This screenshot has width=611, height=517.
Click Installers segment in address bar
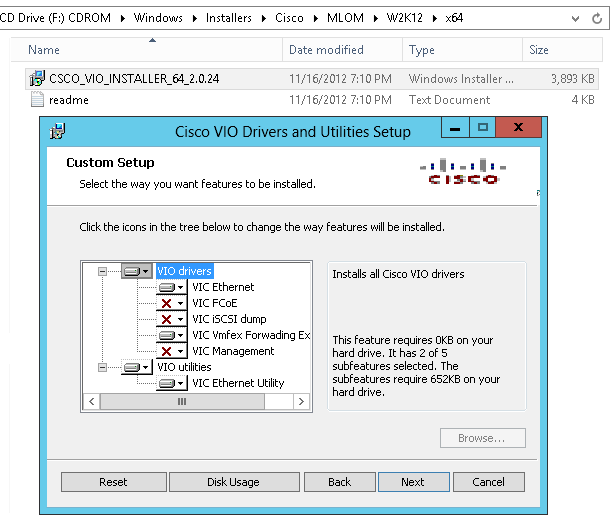[x=229, y=18]
